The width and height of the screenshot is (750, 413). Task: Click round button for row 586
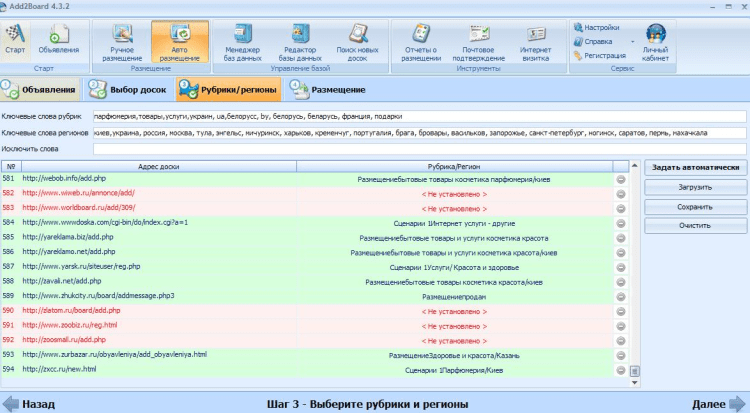click(621, 253)
